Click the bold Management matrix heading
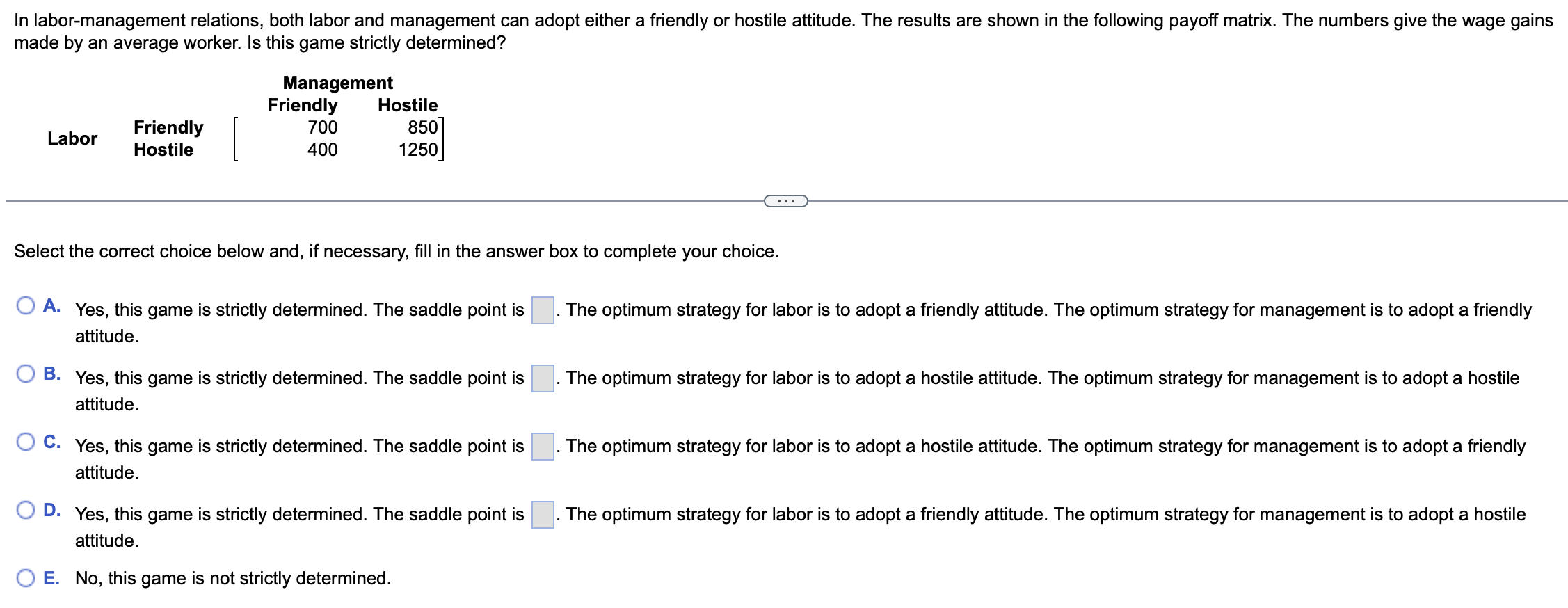Screen dimensions: 1568x608 tap(338, 83)
